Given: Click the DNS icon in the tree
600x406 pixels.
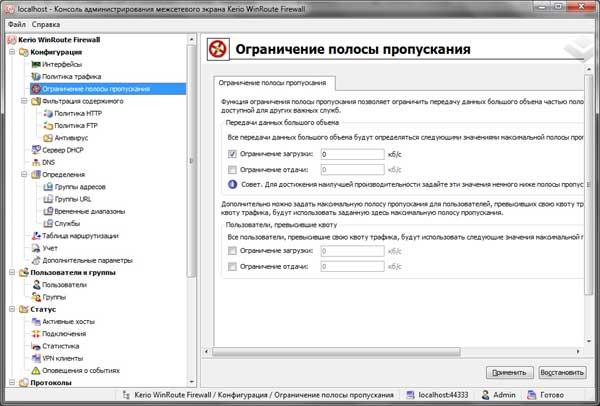Looking at the screenshot, I should point(36,162).
